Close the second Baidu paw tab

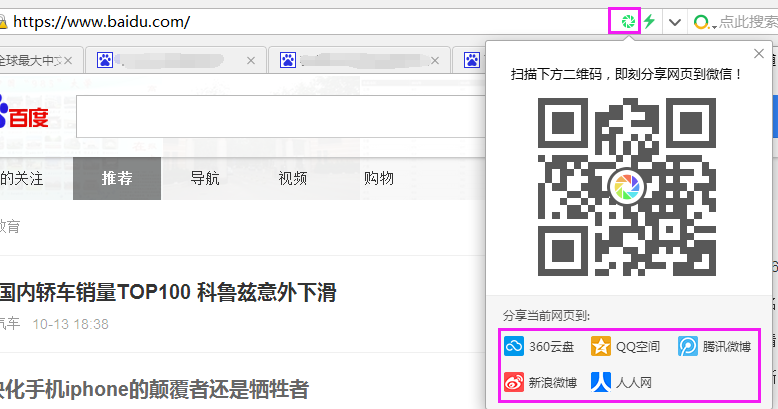coord(251,61)
